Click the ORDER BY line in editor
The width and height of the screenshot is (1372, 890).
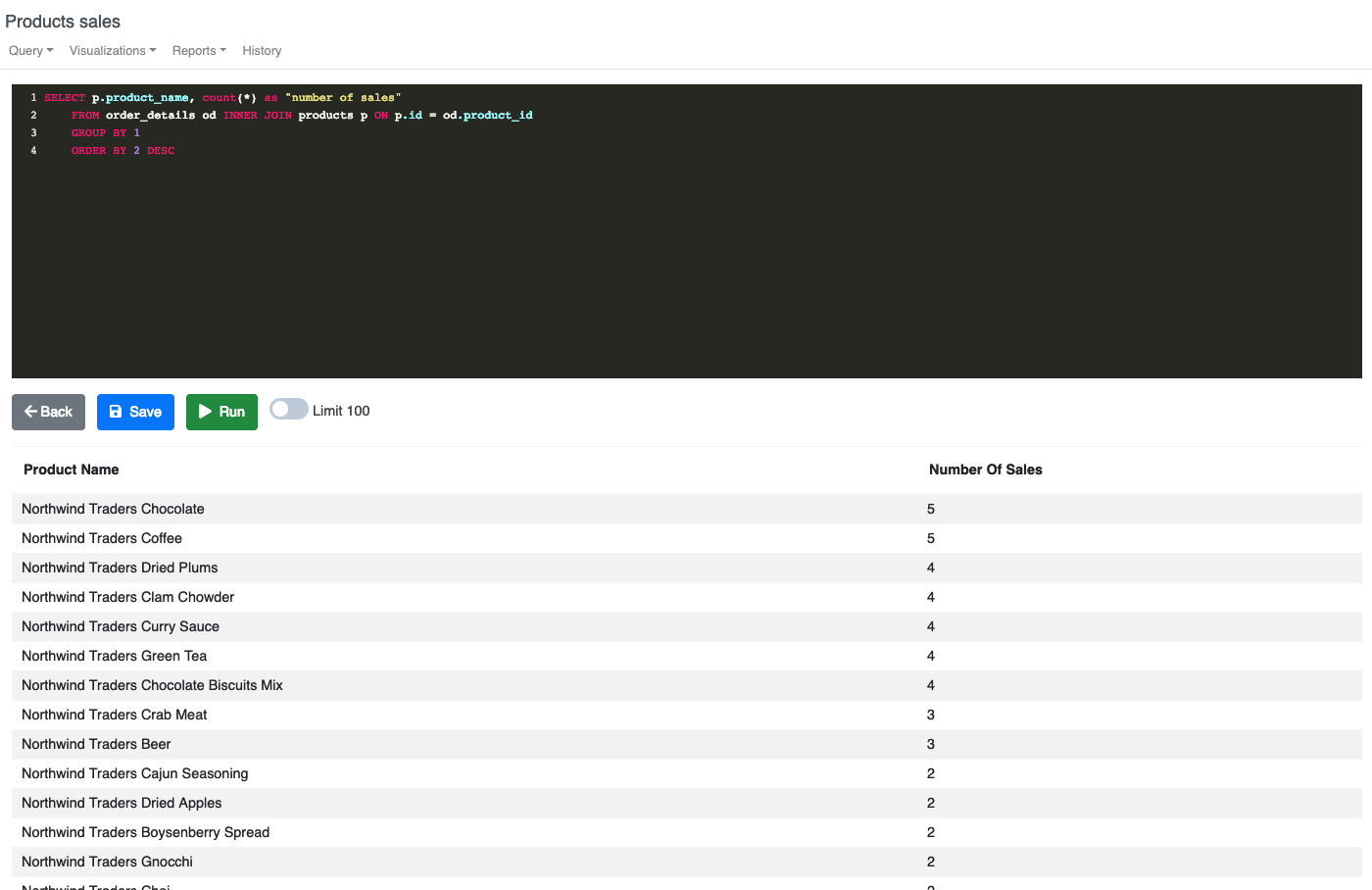(x=122, y=151)
